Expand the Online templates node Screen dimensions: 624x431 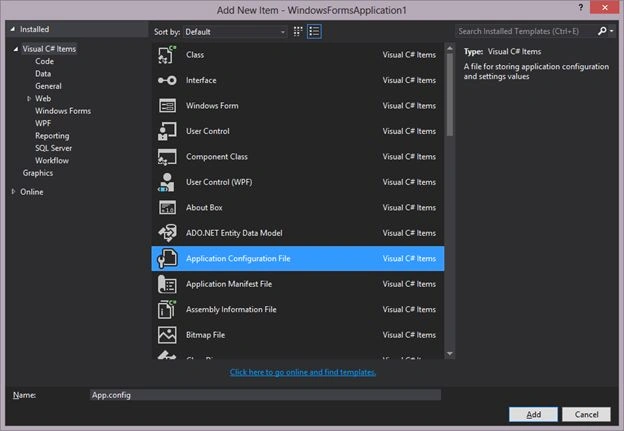[14, 192]
